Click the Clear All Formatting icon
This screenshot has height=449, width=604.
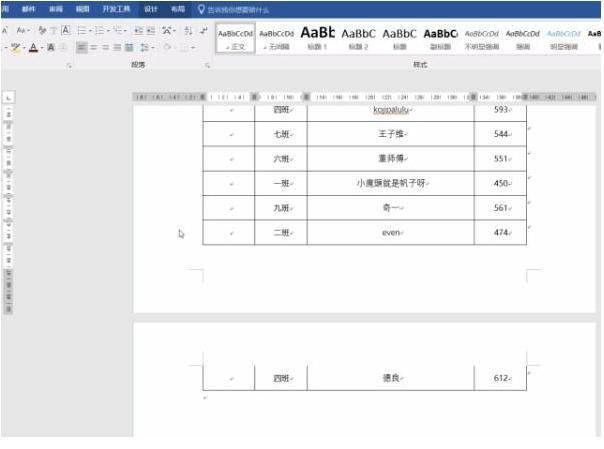(x=42, y=30)
